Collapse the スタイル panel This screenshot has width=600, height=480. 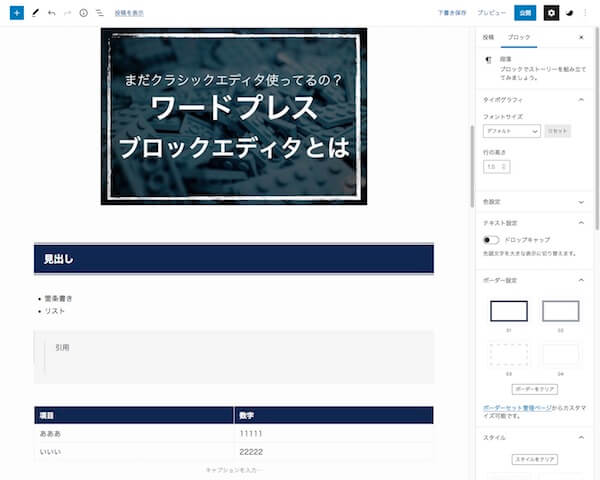pos(534,438)
